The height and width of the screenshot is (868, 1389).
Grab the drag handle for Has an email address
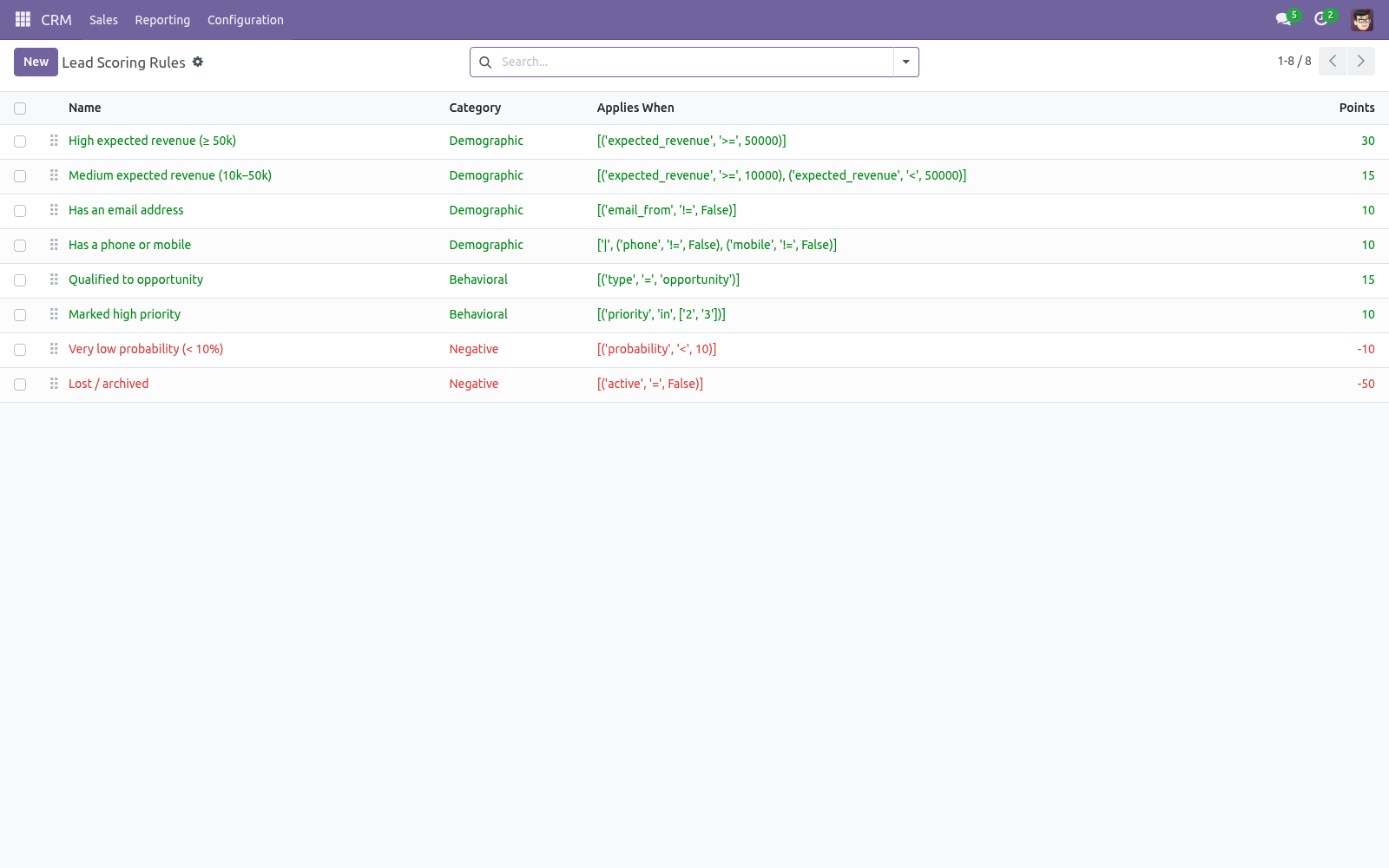54,210
